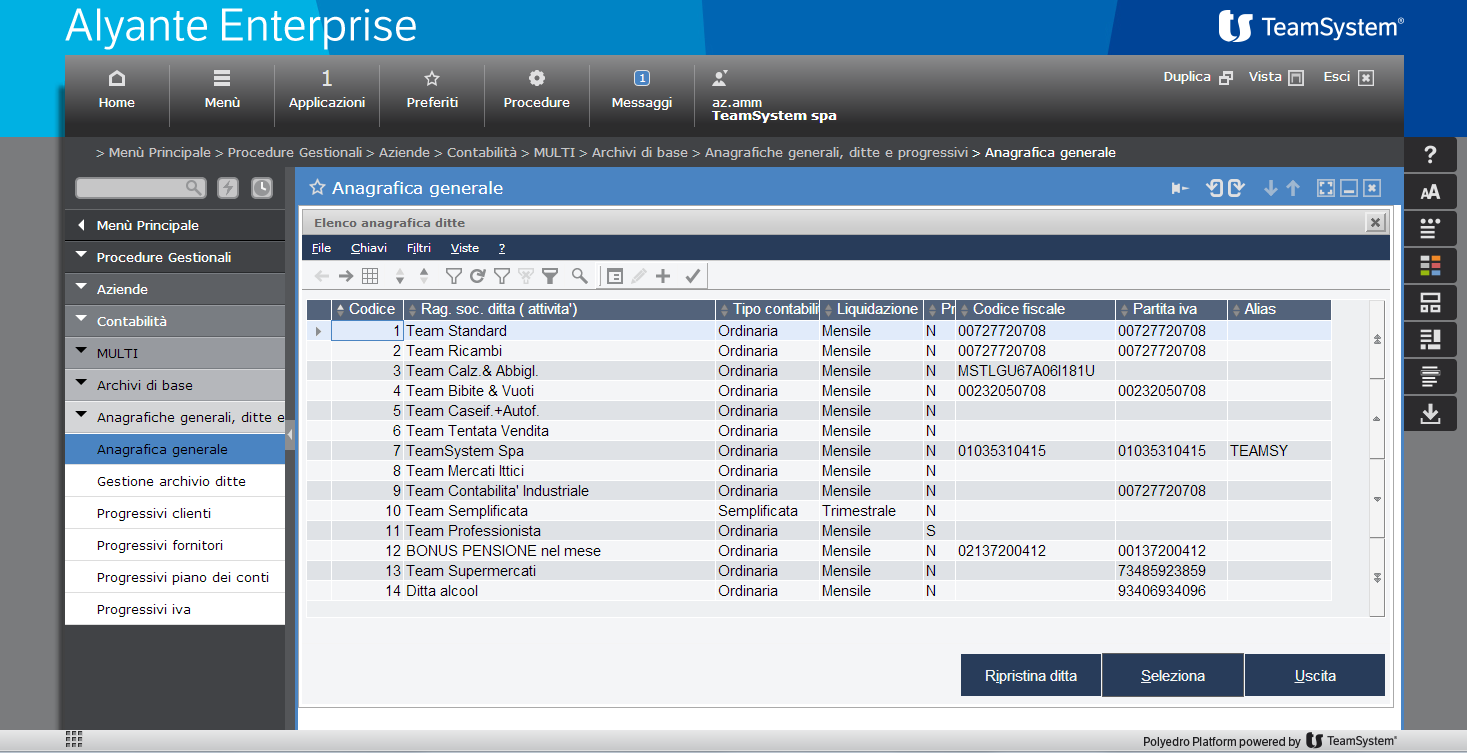Open the Chiavi menu
The width and height of the screenshot is (1467, 753).
click(368, 248)
